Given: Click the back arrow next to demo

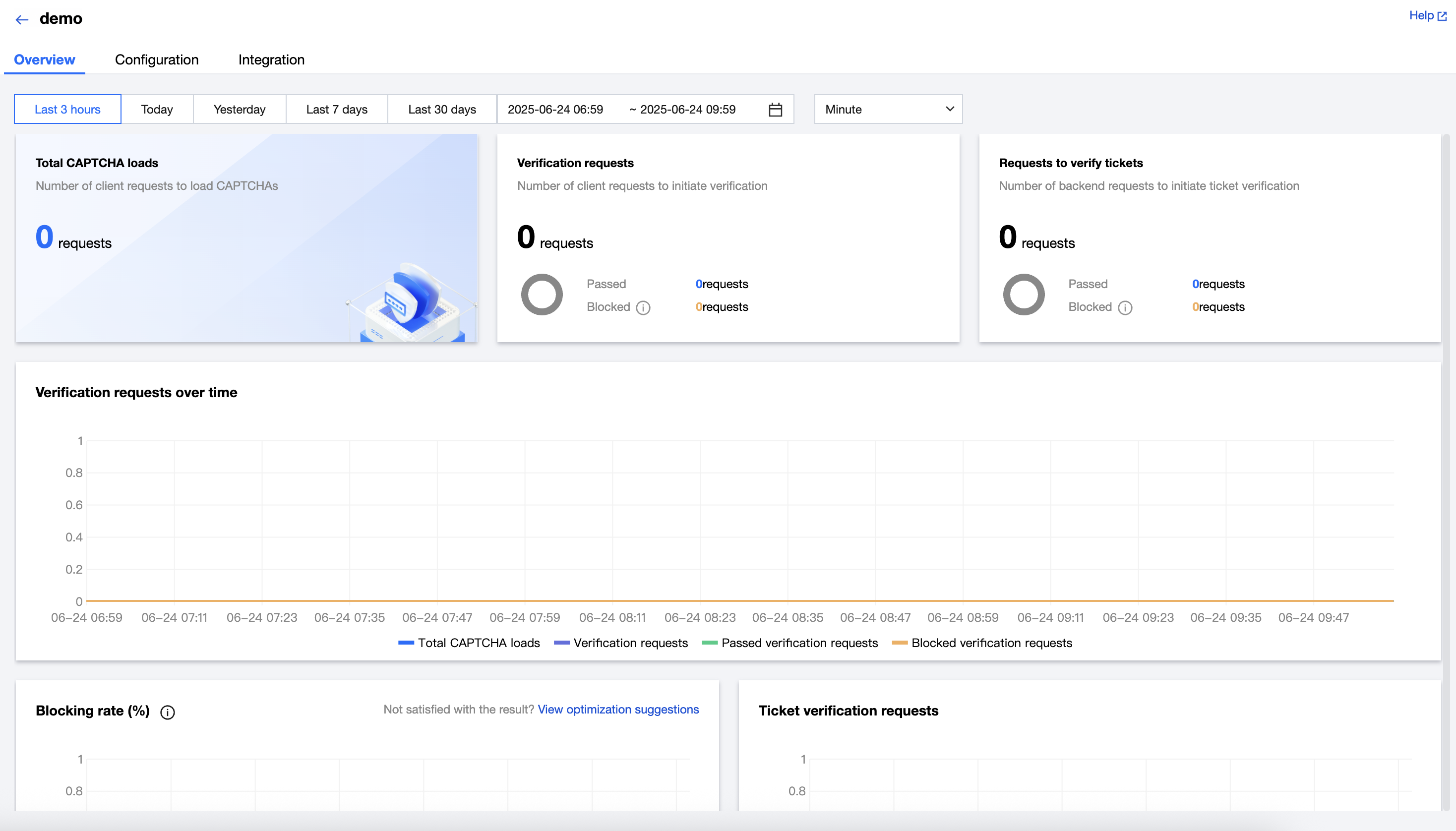Looking at the screenshot, I should 22,19.
